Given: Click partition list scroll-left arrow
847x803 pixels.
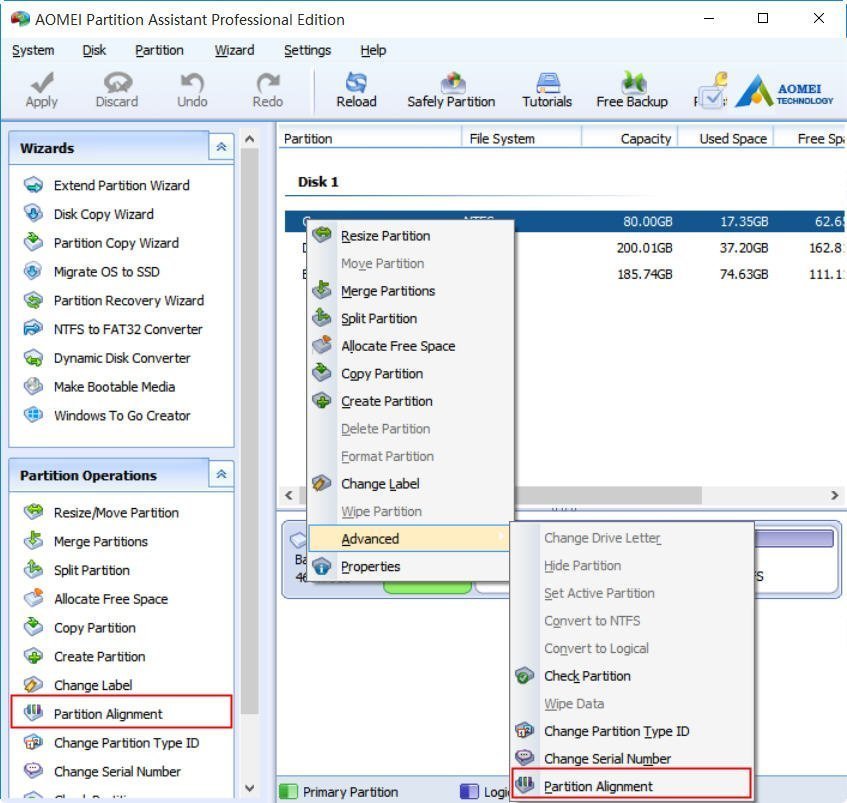Looking at the screenshot, I should pyautogui.click(x=289, y=495).
